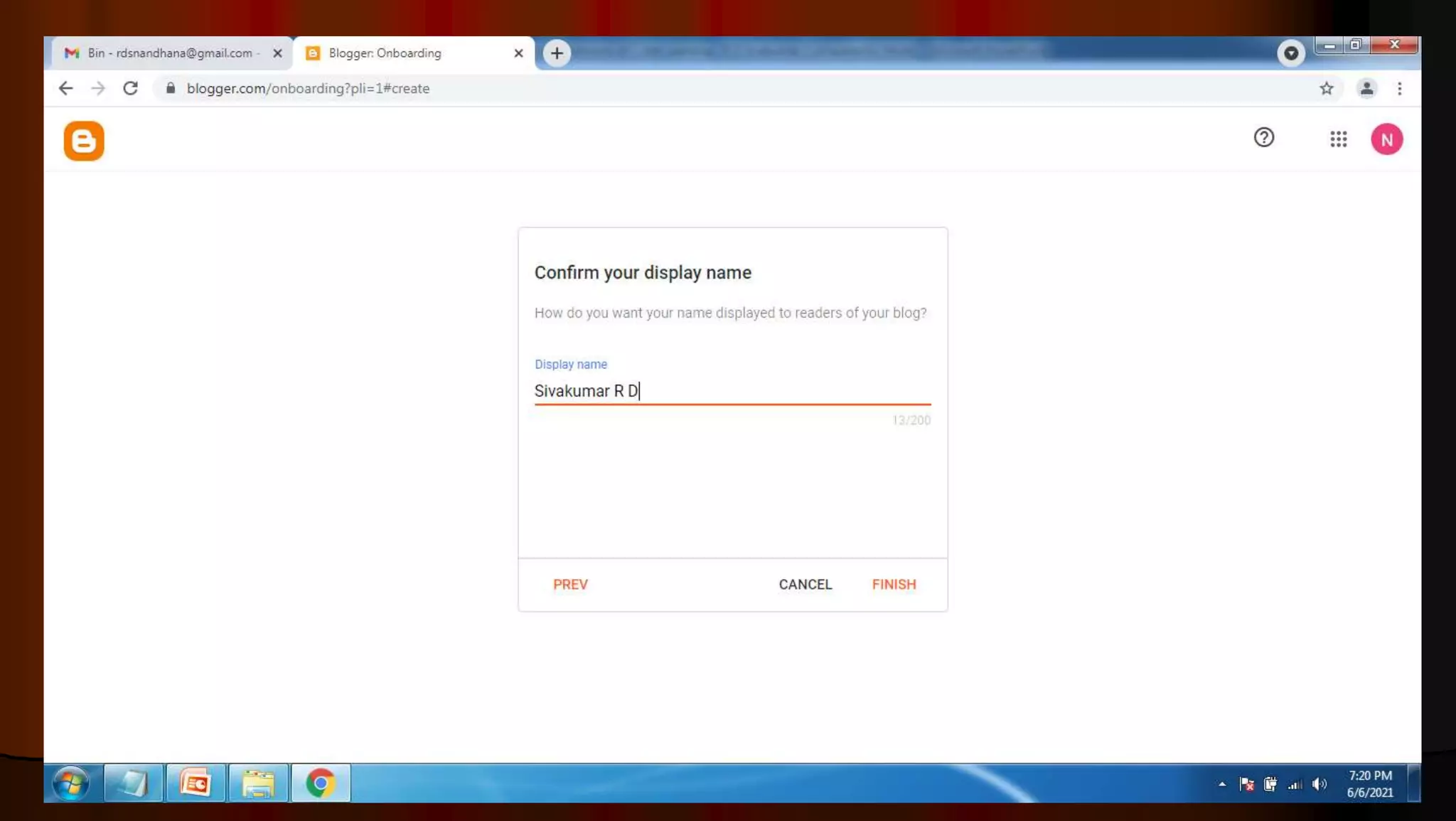1456x821 pixels.
Task: Open the Google apps grid
Action: 1338,139
